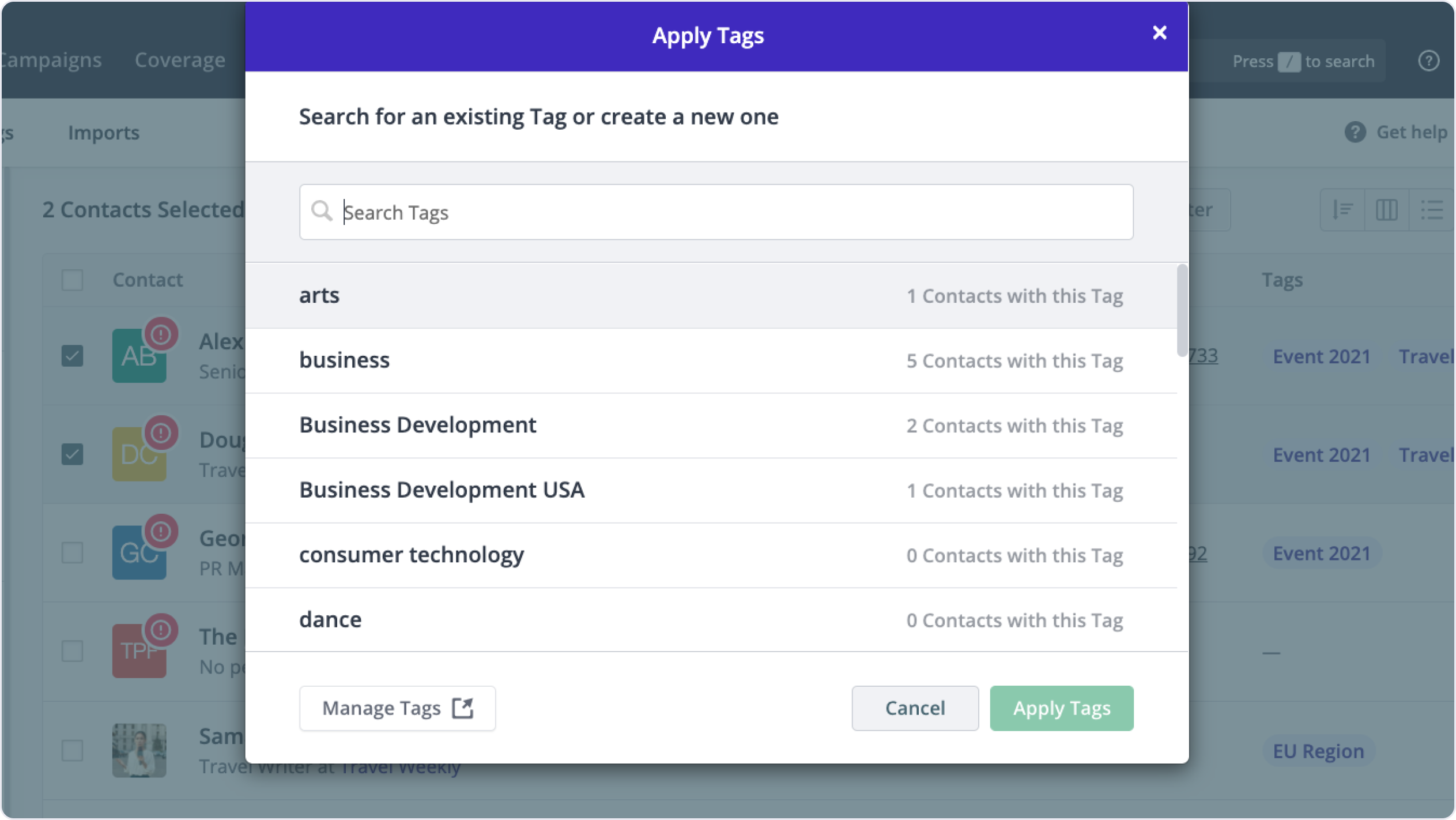Viewport: 1456px width, 820px height.
Task: Click the alert badge on AB avatar
Action: [161, 334]
